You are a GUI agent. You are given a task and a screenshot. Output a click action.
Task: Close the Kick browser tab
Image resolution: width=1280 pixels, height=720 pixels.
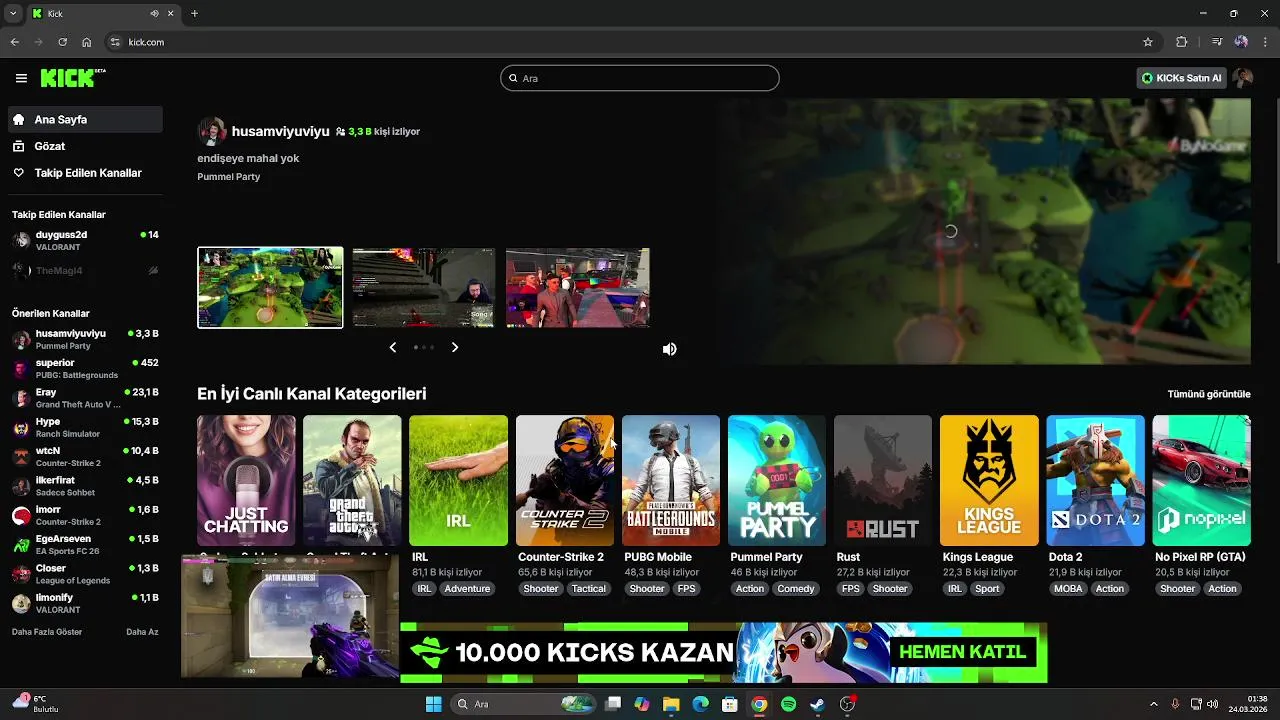pos(172,13)
